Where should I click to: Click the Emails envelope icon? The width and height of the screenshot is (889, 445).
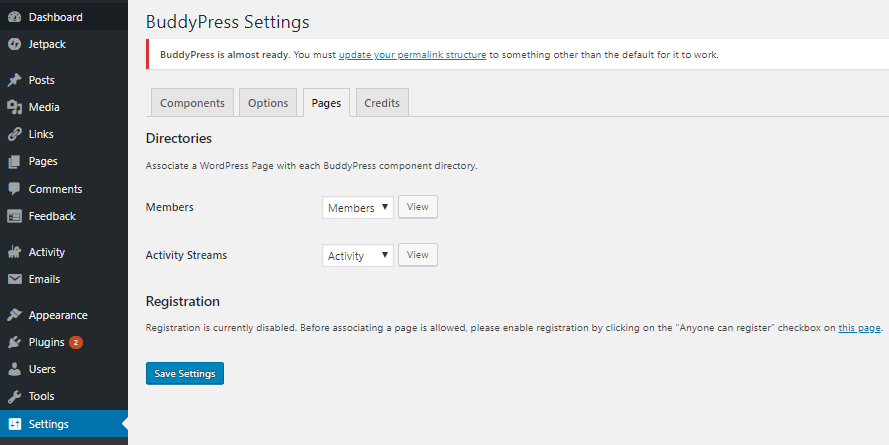[x=14, y=279]
